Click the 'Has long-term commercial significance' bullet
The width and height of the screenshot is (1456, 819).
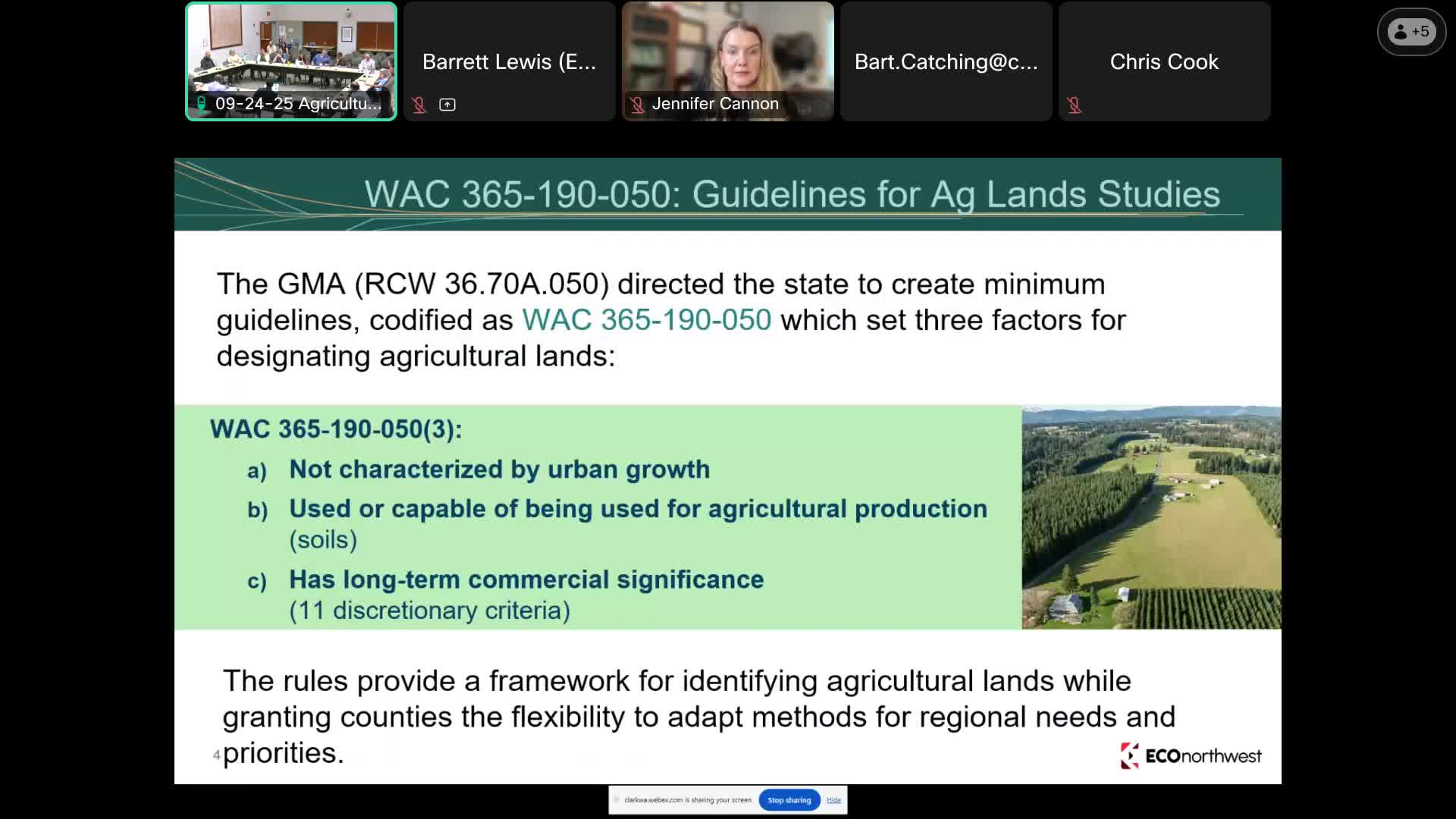point(526,579)
